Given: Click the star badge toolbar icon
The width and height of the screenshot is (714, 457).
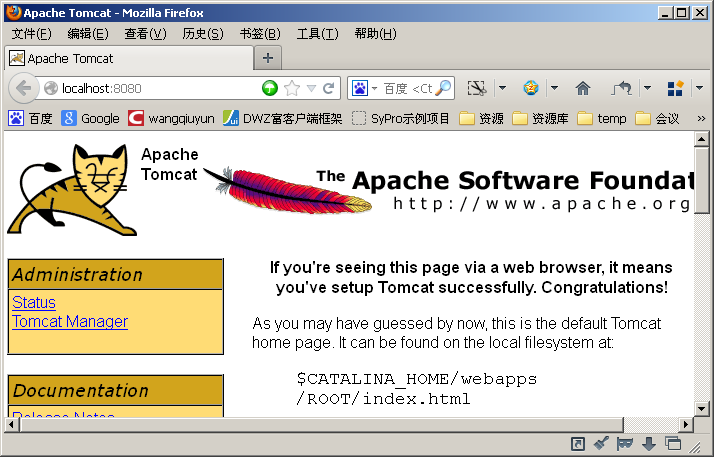Looking at the screenshot, I should click(530, 88).
